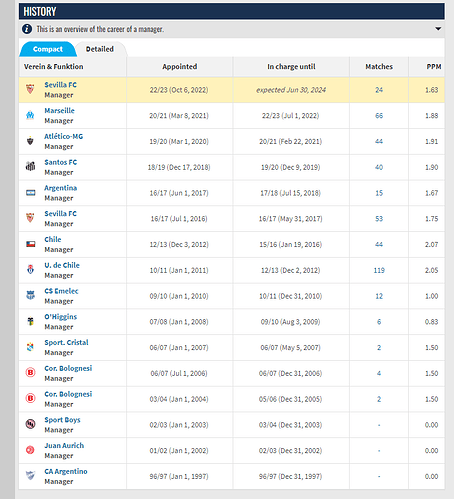Switch to the Detailed tab
Viewport: 454px width, 499px height.
click(x=100, y=49)
